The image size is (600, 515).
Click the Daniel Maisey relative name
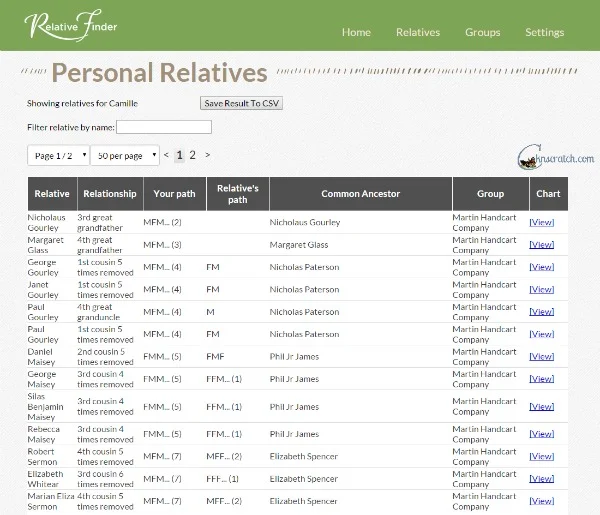(x=41, y=357)
